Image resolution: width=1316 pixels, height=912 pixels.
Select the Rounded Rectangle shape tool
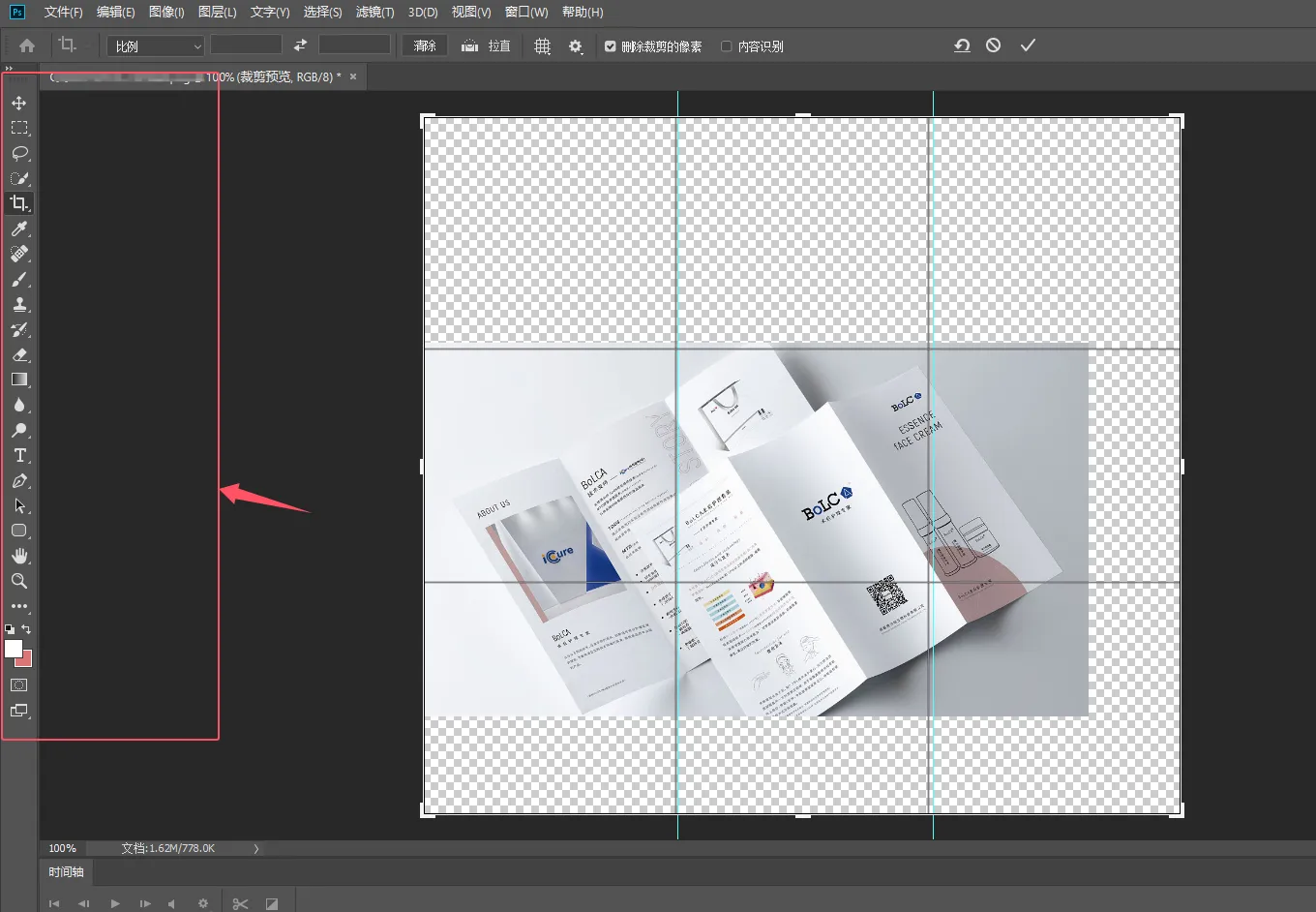point(19,531)
